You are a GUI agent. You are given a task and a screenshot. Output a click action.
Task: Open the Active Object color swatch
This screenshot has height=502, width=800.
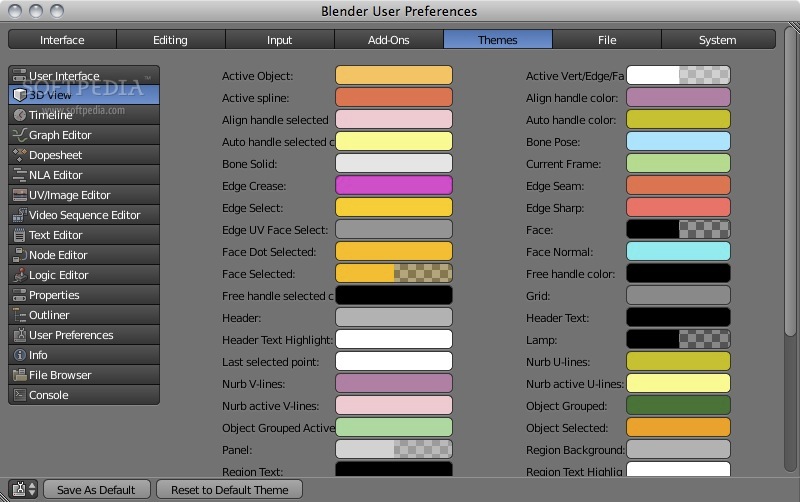coord(394,76)
